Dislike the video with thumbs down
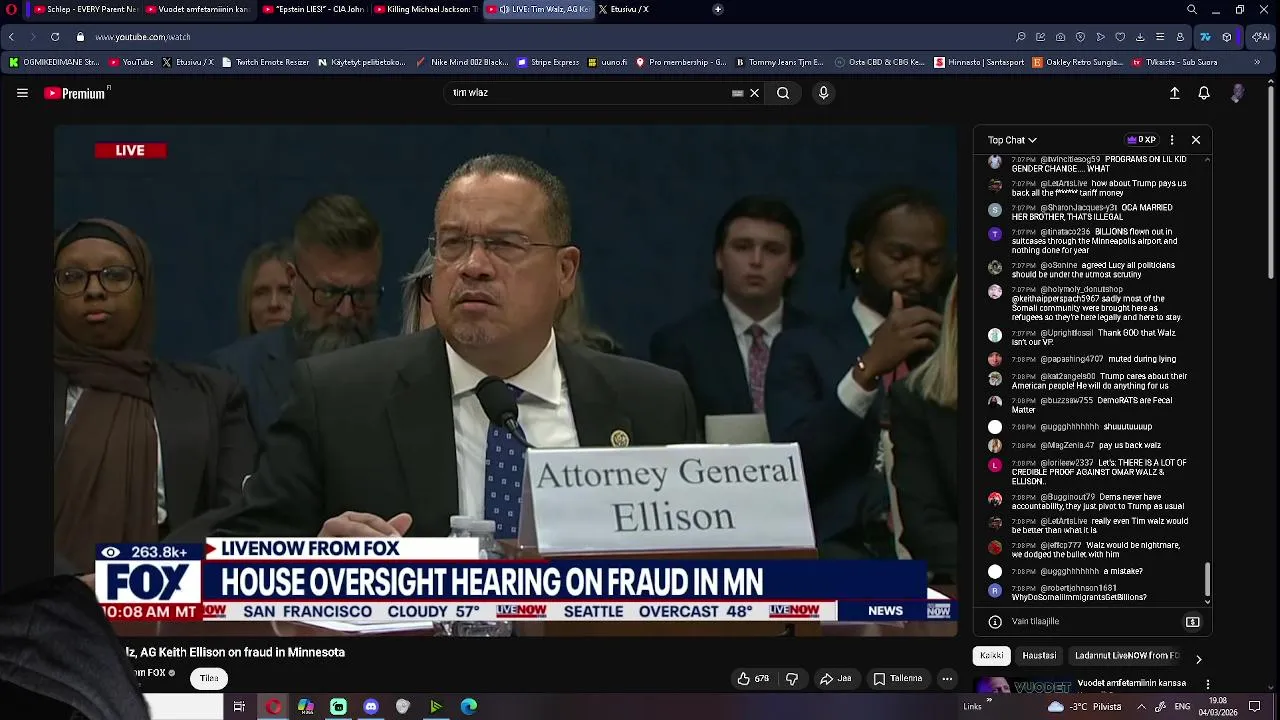 (792, 679)
